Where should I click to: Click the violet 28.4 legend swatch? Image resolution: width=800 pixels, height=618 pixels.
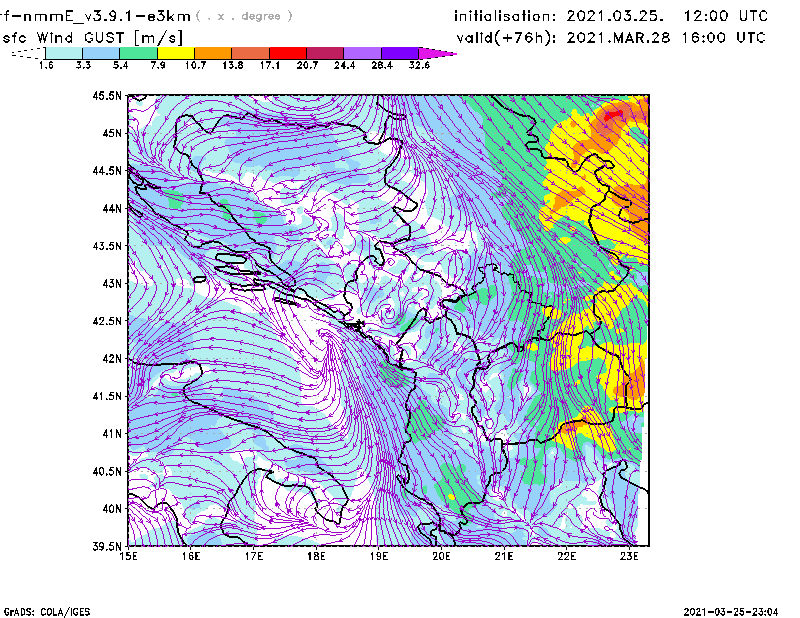[x=400, y=53]
